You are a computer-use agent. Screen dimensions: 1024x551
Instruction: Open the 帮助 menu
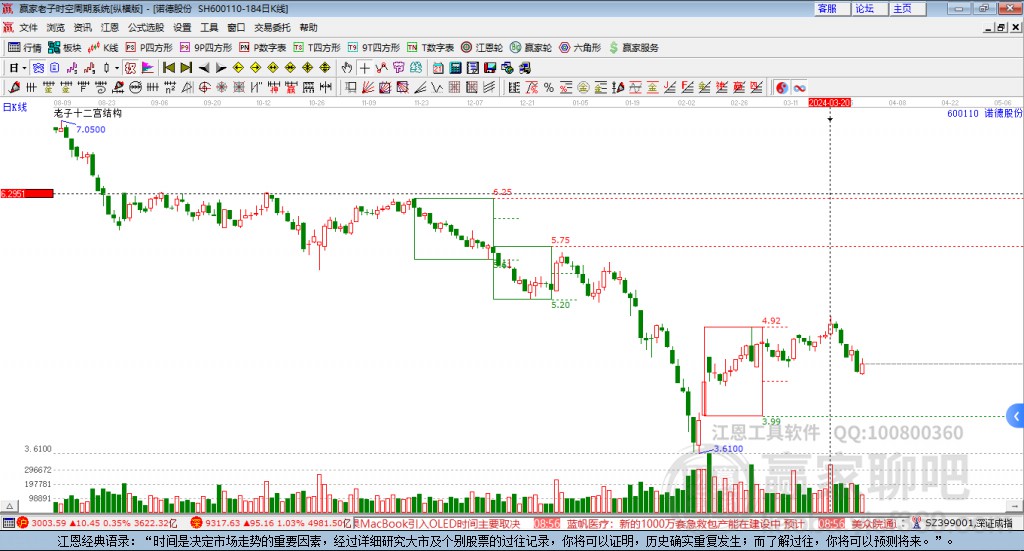[x=308, y=27]
